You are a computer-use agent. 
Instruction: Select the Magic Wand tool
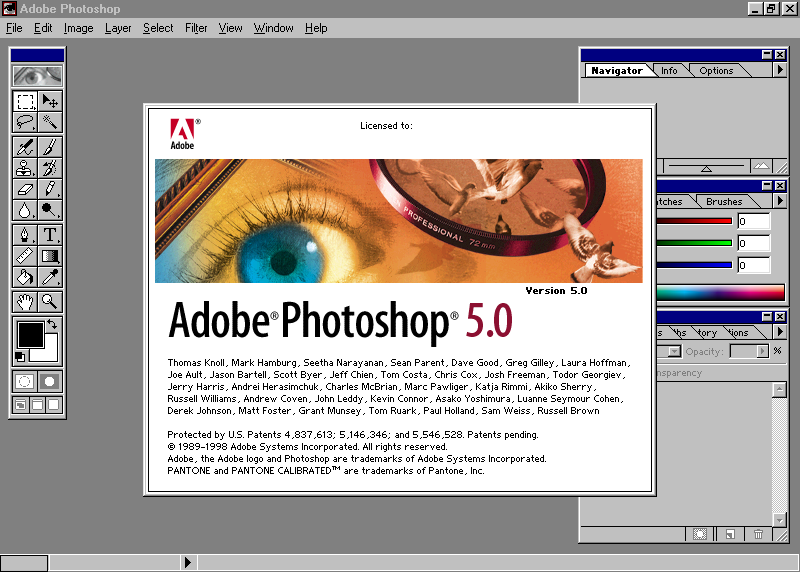click(x=49, y=122)
